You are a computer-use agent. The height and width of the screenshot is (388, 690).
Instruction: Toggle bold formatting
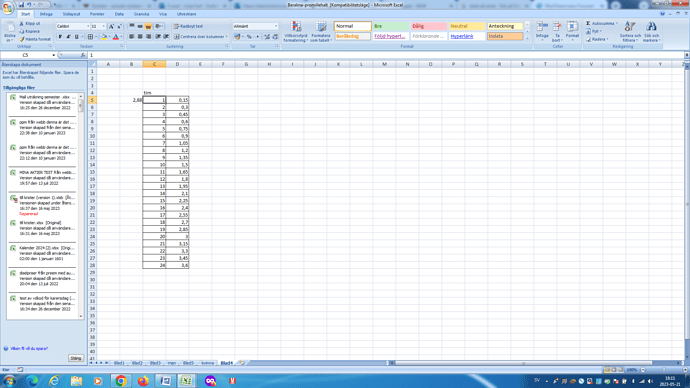click(x=60, y=37)
